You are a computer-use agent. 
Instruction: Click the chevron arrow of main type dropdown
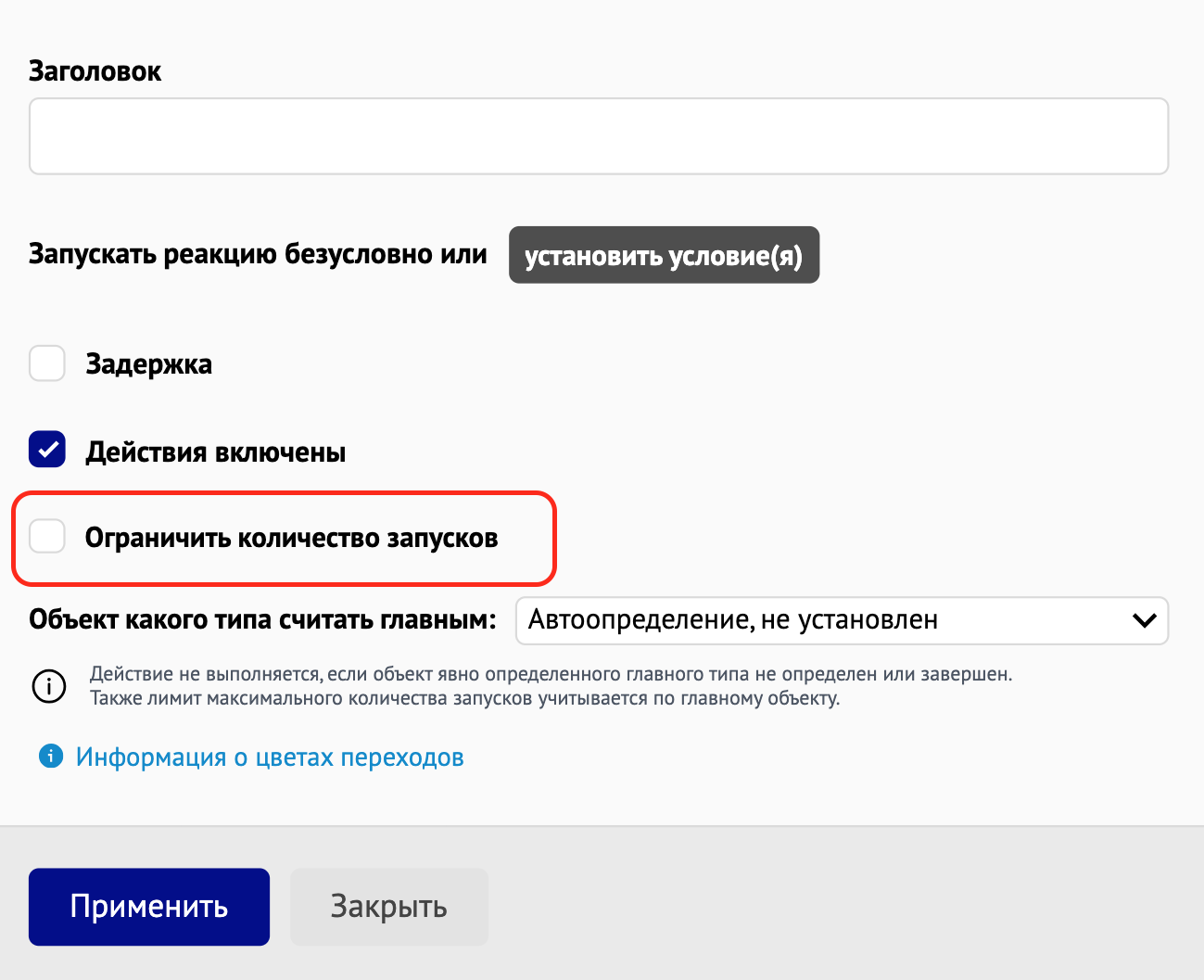(1144, 620)
